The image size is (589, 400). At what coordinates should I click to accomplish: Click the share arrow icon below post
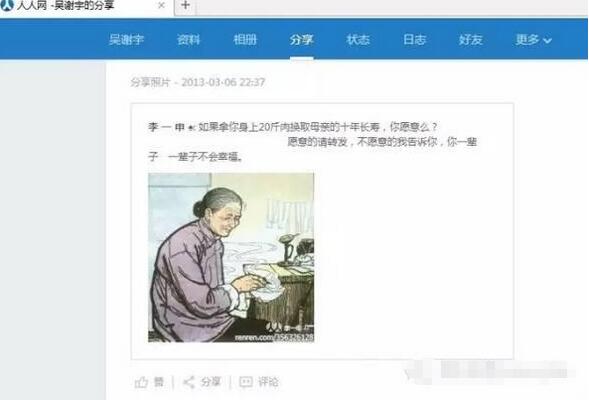point(189,382)
